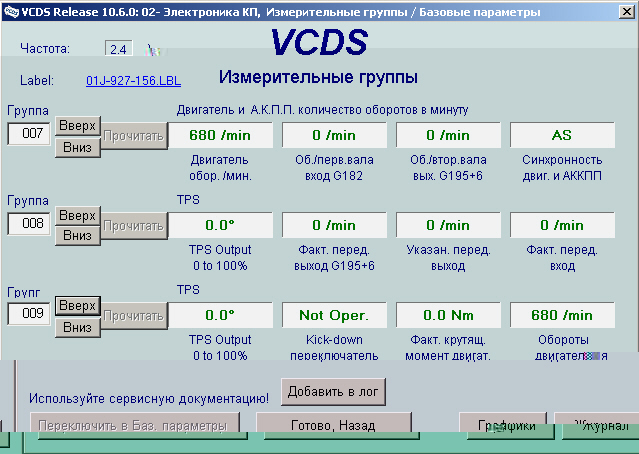Open the Журнал button
This screenshot has height=454, width=639.
pyautogui.click(x=597, y=425)
